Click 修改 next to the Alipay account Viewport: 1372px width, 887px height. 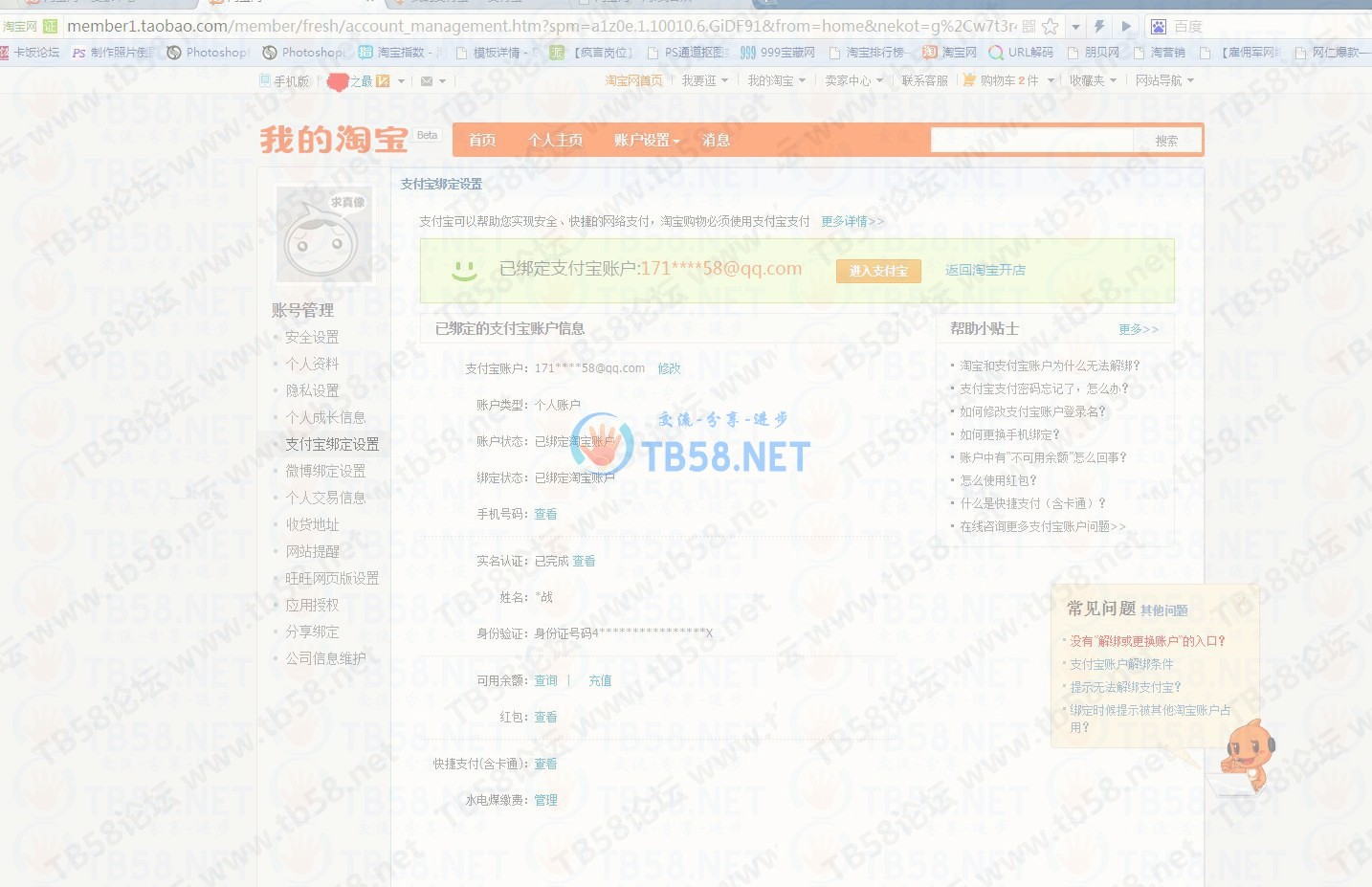pyautogui.click(x=669, y=368)
